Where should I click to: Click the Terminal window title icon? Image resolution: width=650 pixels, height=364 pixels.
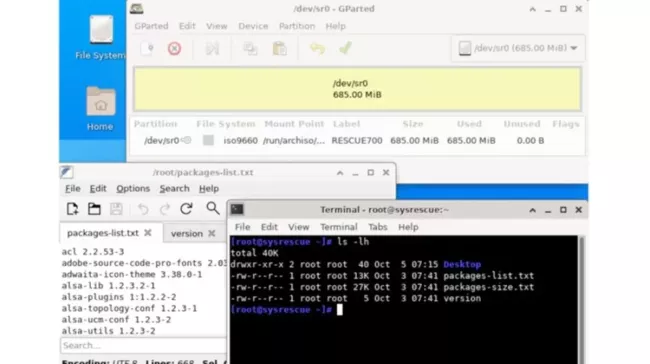coord(237,210)
